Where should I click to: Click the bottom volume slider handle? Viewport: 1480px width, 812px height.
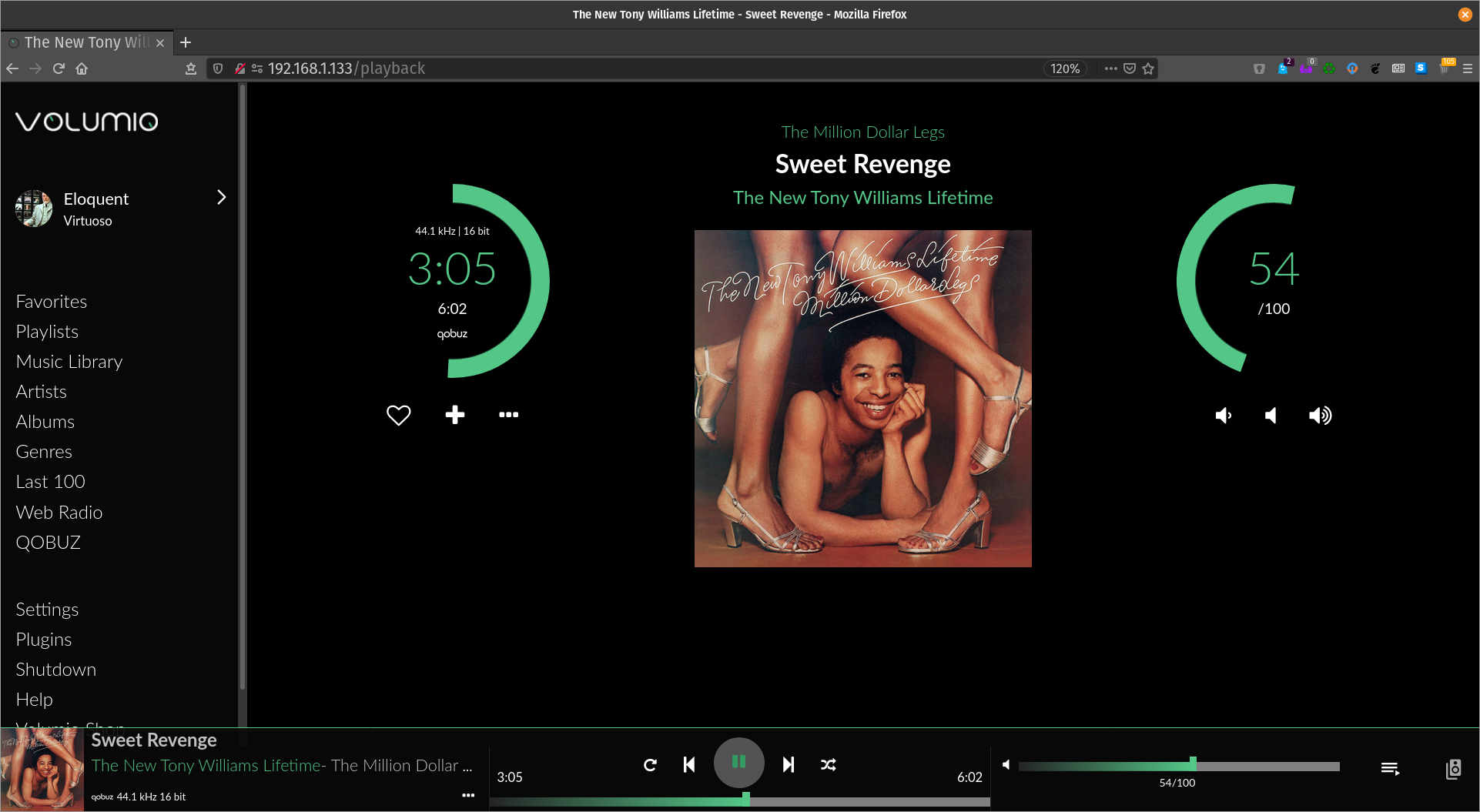(1193, 764)
